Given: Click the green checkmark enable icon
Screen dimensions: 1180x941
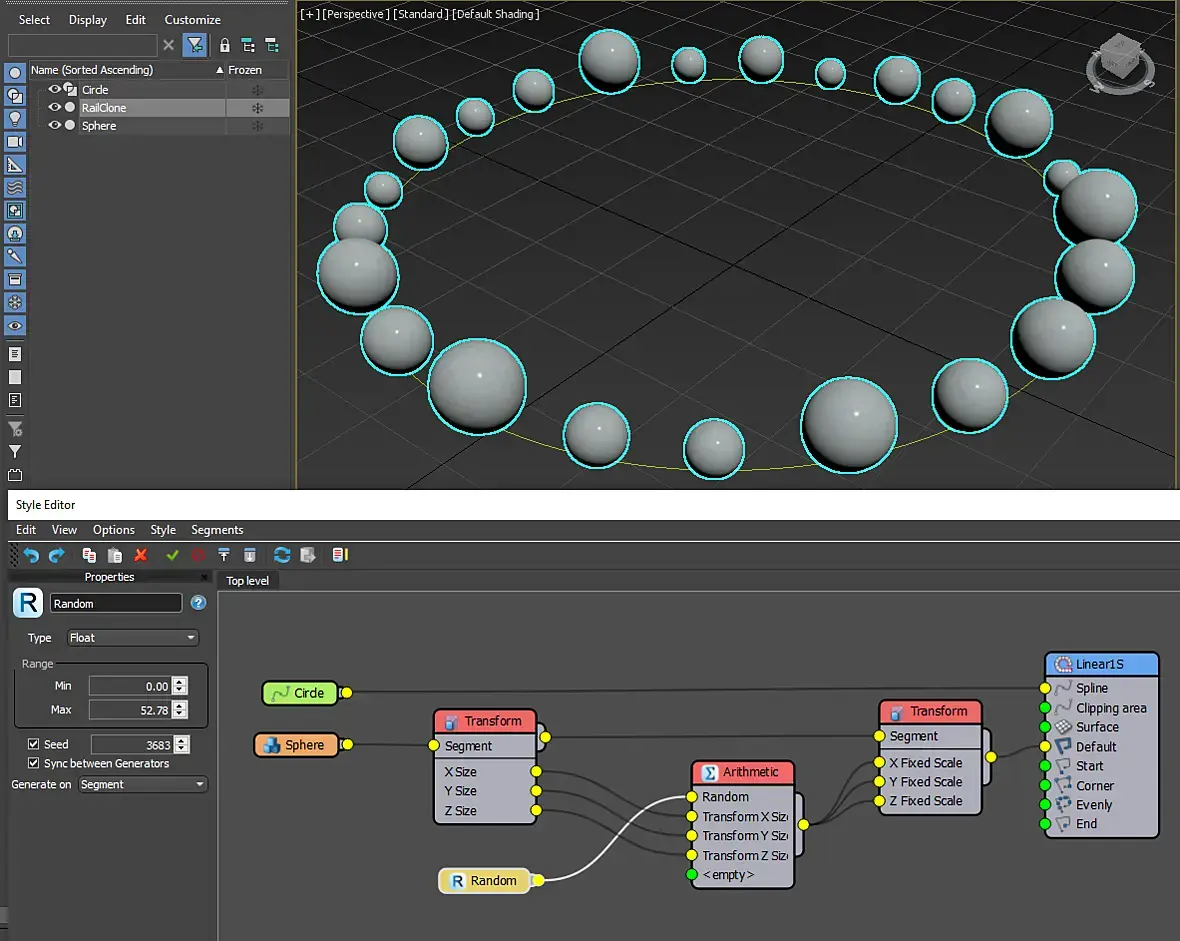Looking at the screenshot, I should click(172, 555).
